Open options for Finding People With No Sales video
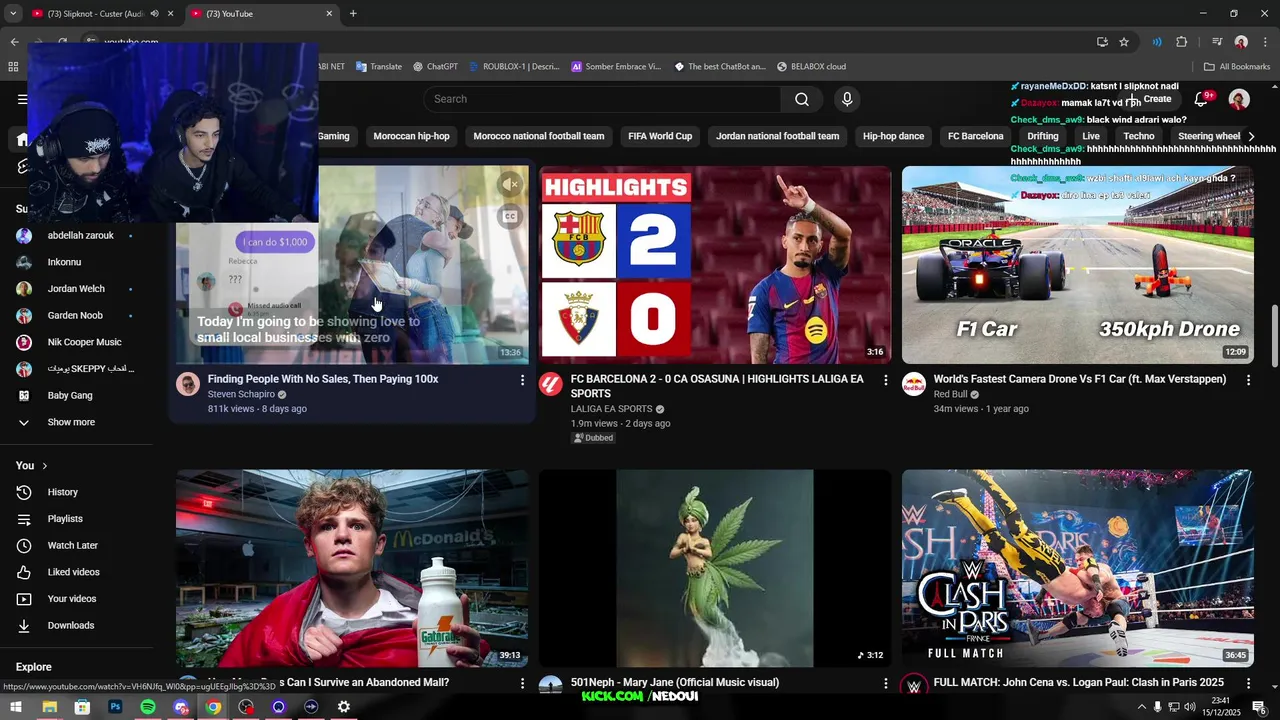The image size is (1280, 720). pos(522,380)
